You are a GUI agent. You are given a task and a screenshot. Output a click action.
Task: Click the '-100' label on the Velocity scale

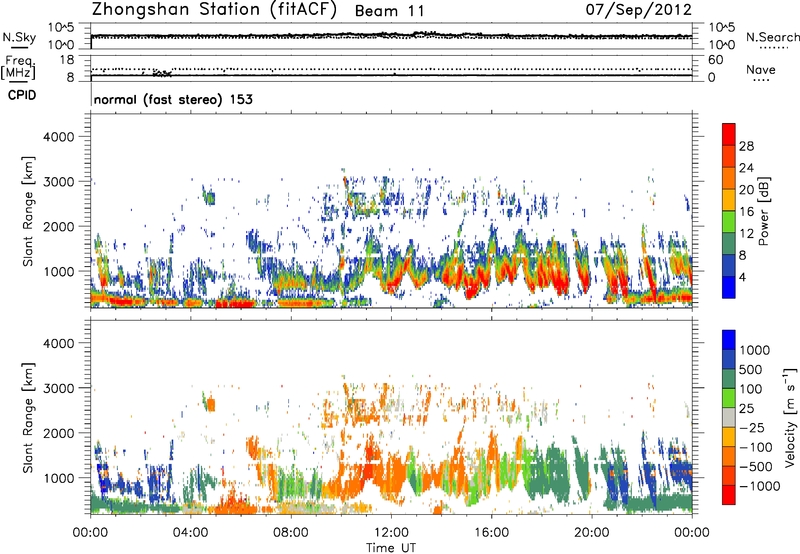(756, 447)
